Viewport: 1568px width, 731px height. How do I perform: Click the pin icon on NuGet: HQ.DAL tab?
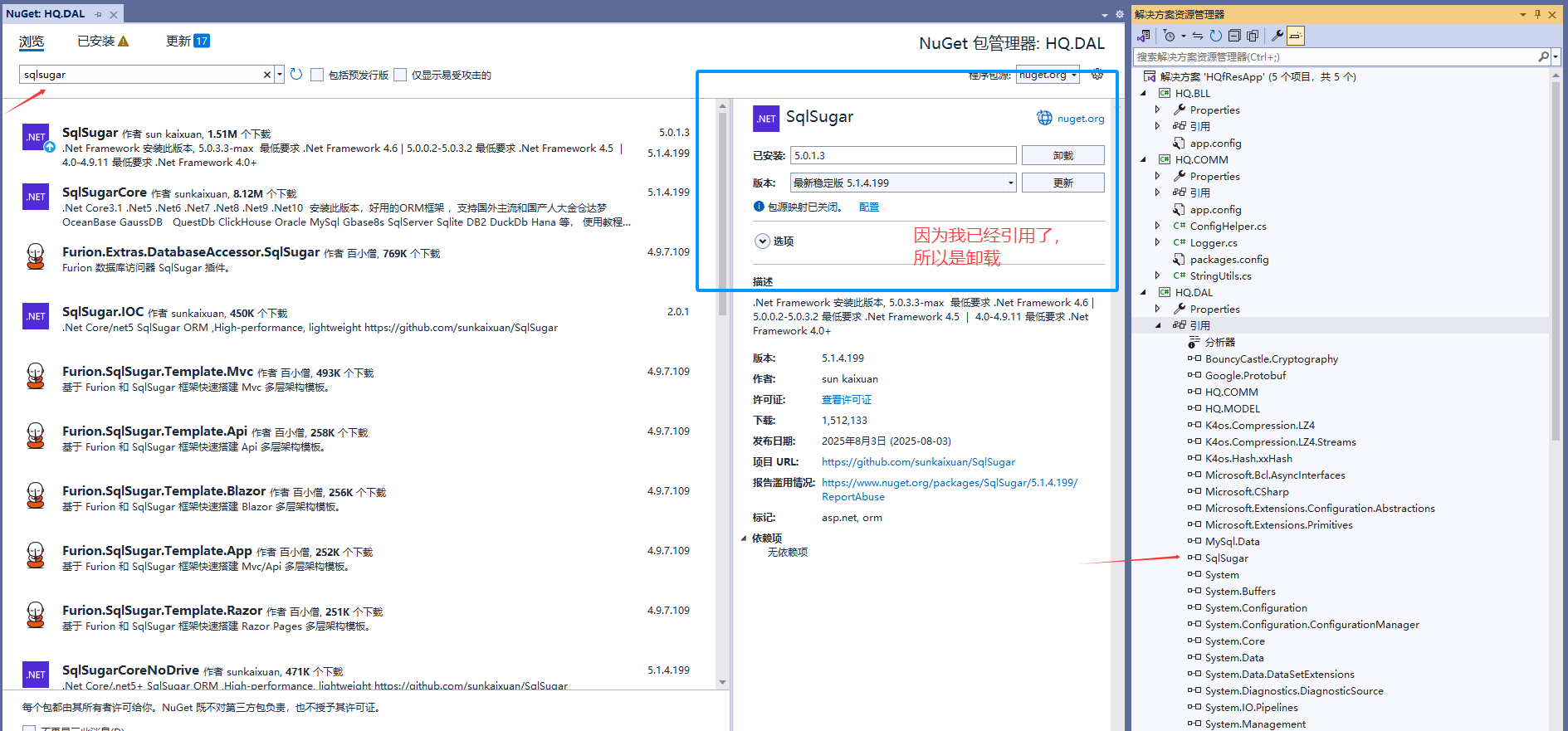[98, 14]
